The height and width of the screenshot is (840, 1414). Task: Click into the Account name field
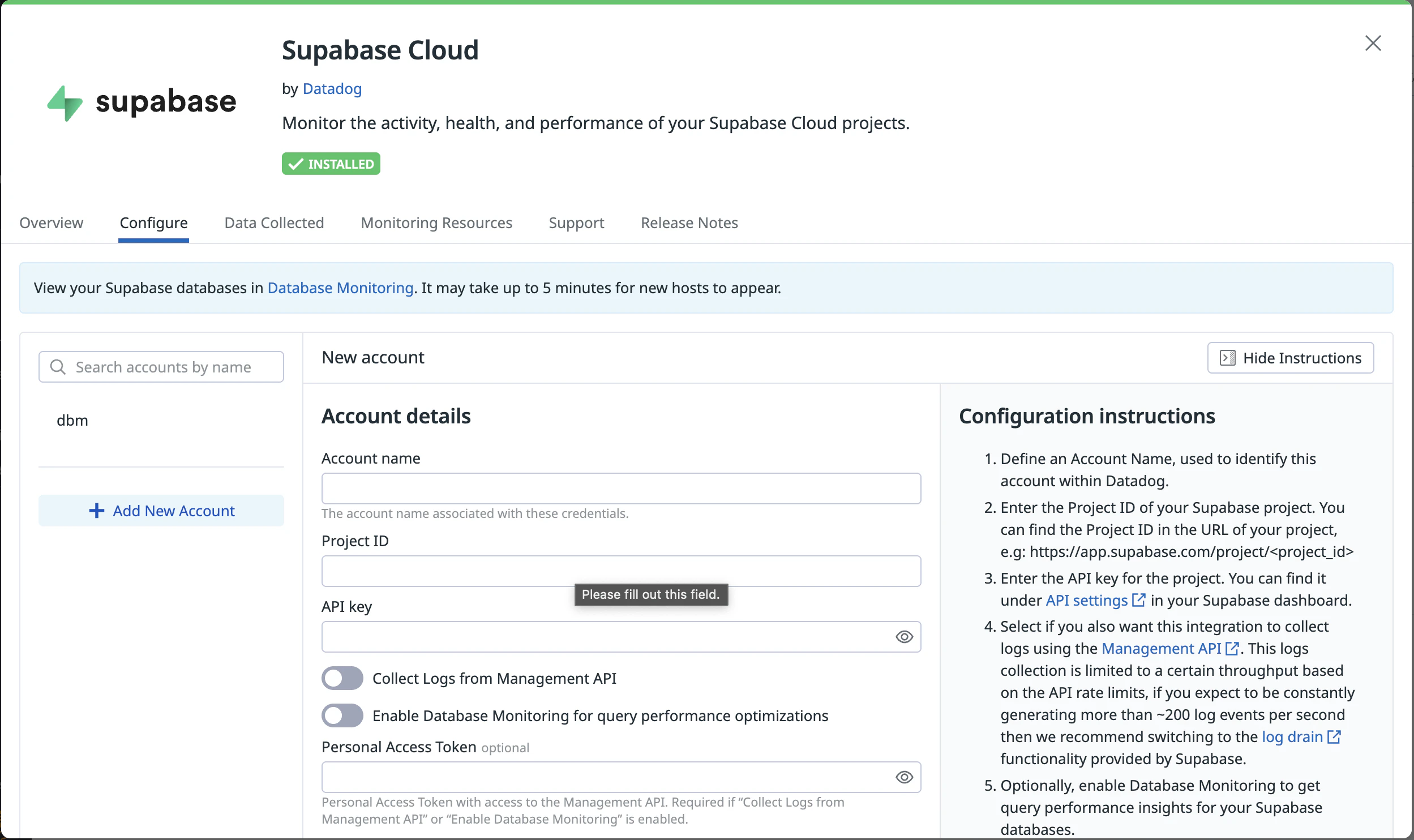pos(620,488)
